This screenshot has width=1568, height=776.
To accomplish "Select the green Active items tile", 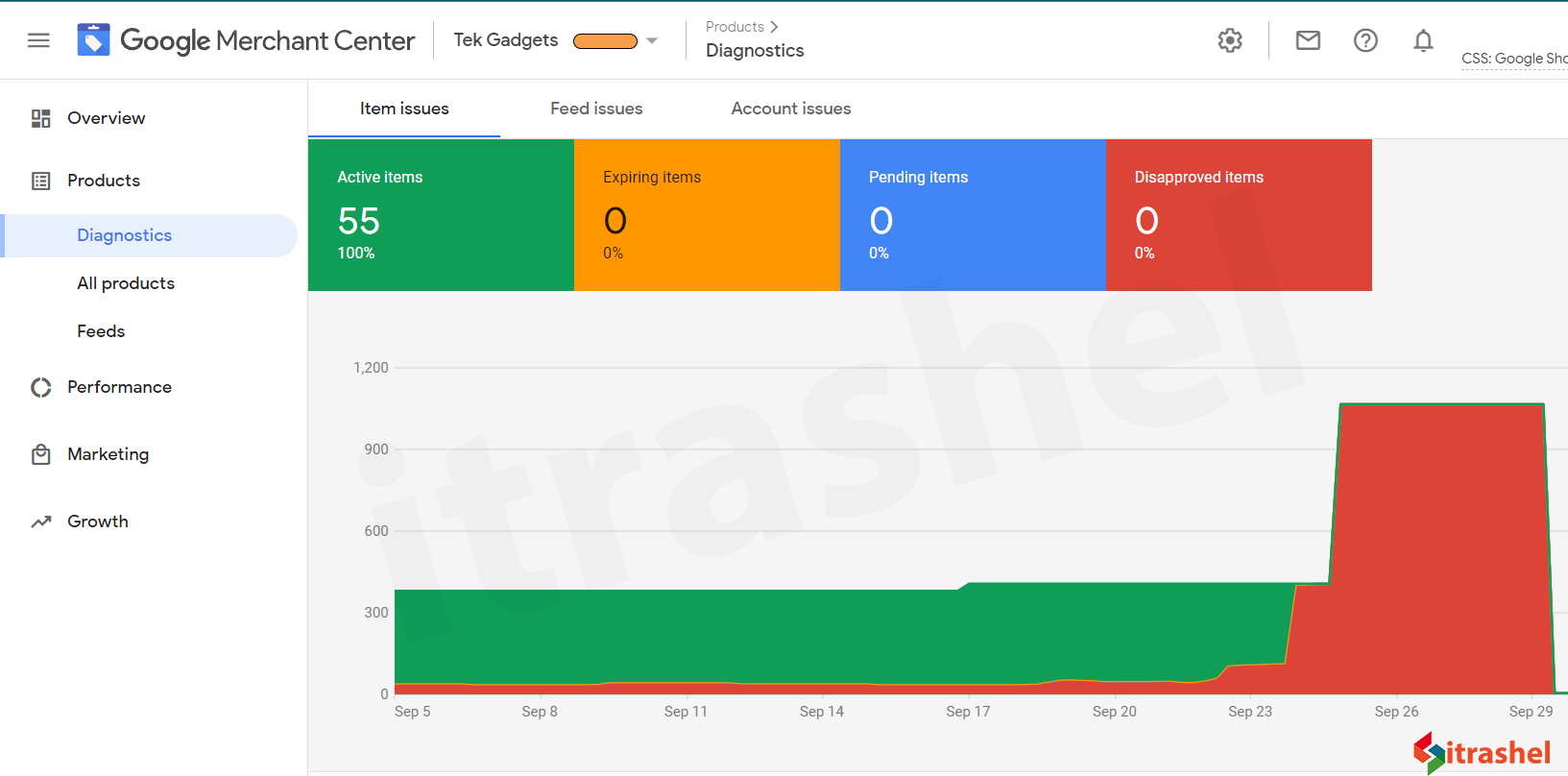I will tap(441, 215).
